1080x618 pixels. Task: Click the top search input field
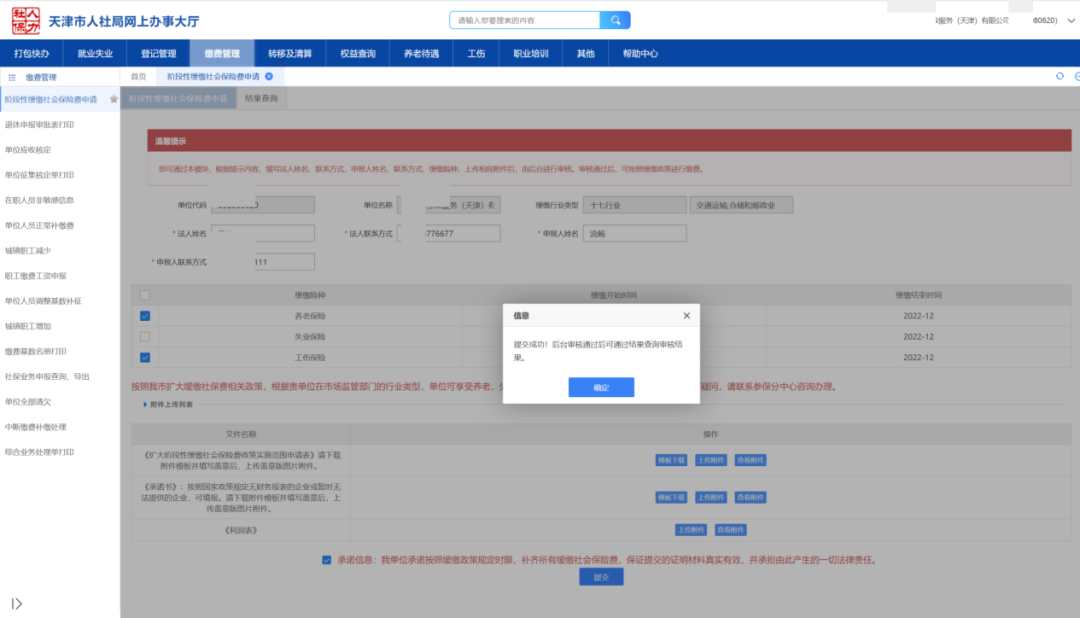tap(524, 20)
